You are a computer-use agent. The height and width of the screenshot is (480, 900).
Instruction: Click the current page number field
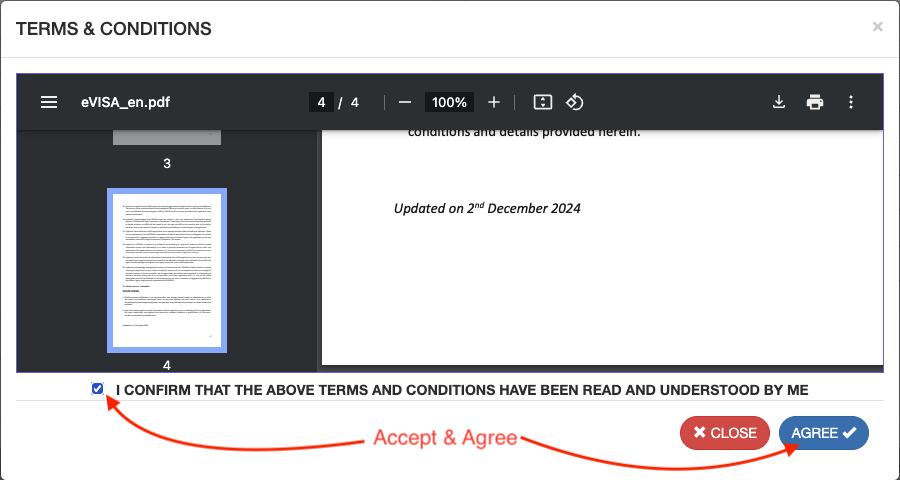[321, 102]
